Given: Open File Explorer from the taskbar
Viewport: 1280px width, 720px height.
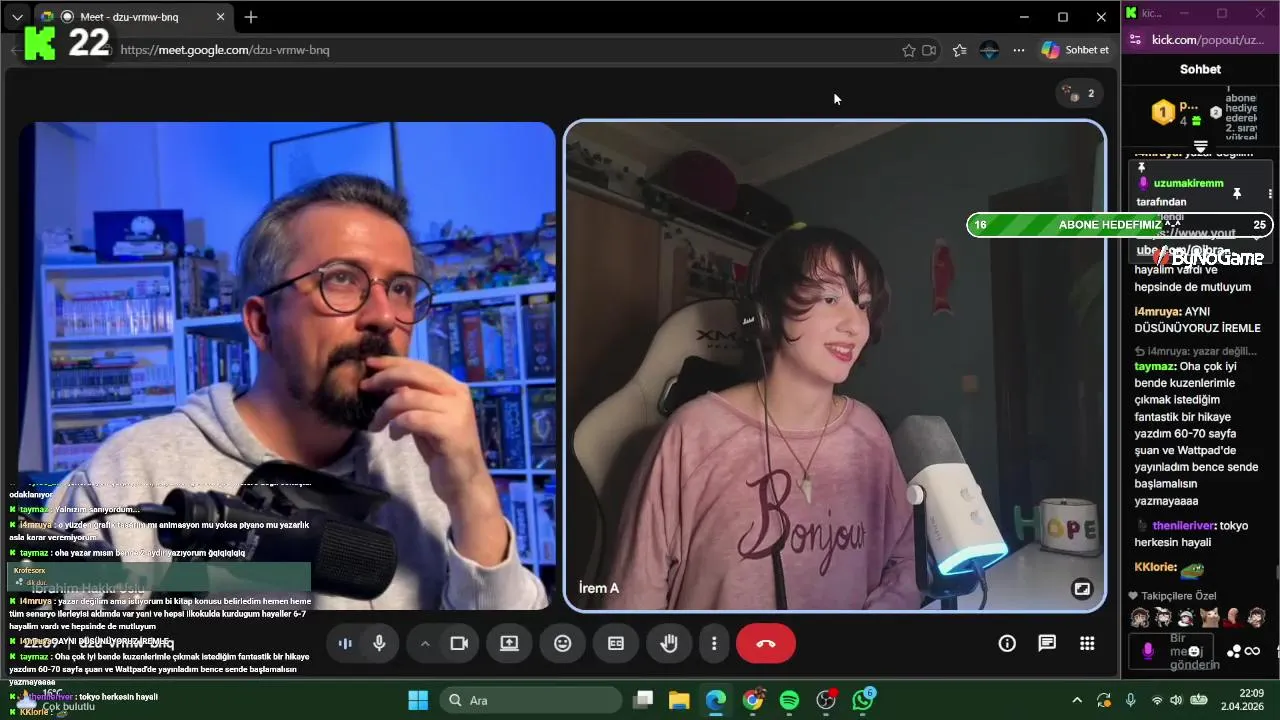Looking at the screenshot, I should pos(679,700).
